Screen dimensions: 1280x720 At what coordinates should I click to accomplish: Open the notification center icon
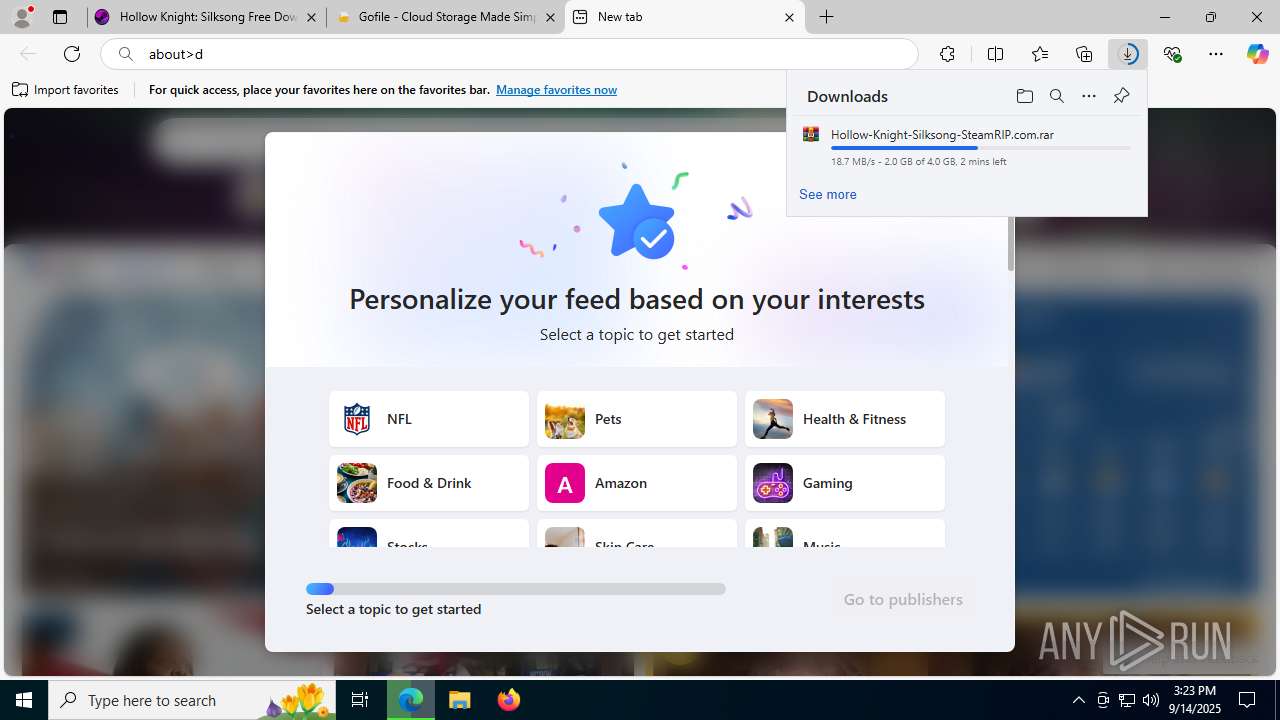pyautogui.click(x=1248, y=700)
